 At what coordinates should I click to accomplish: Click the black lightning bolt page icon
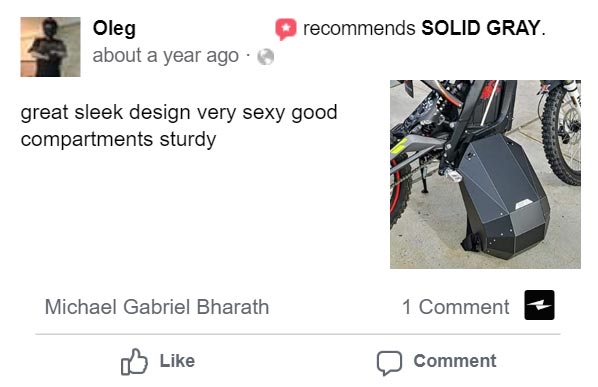tap(539, 305)
